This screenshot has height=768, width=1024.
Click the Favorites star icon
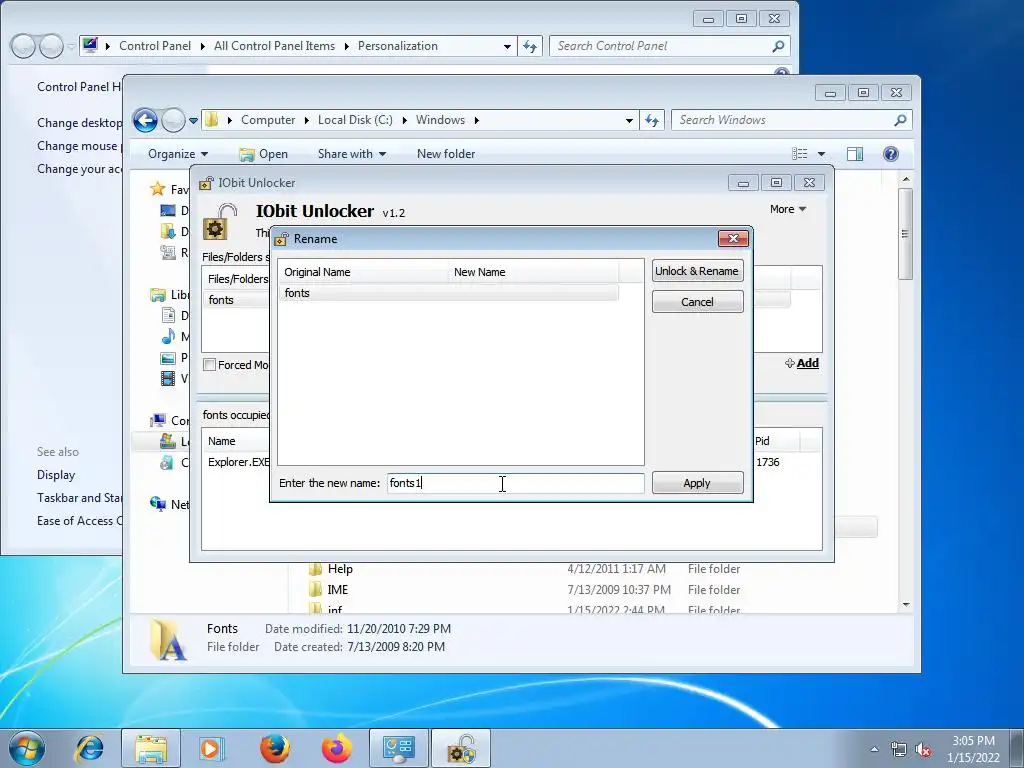click(158, 189)
